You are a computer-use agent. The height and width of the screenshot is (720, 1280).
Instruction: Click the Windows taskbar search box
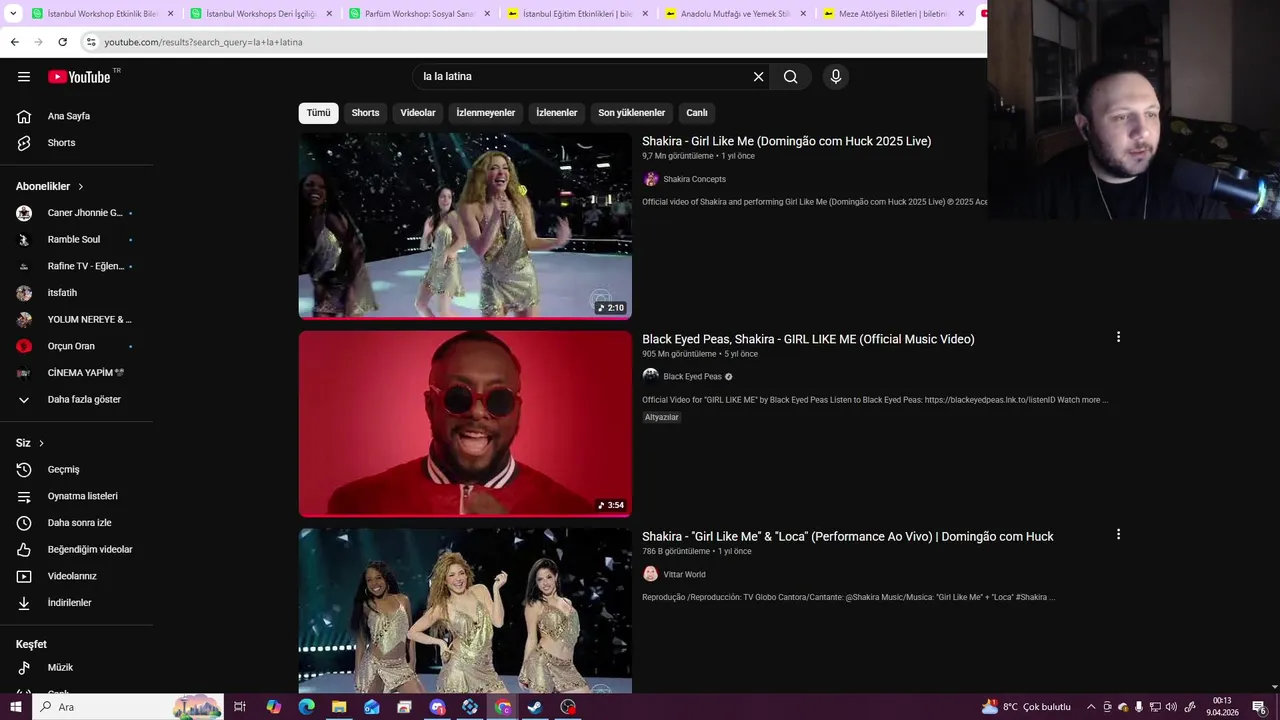click(x=128, y=707)
